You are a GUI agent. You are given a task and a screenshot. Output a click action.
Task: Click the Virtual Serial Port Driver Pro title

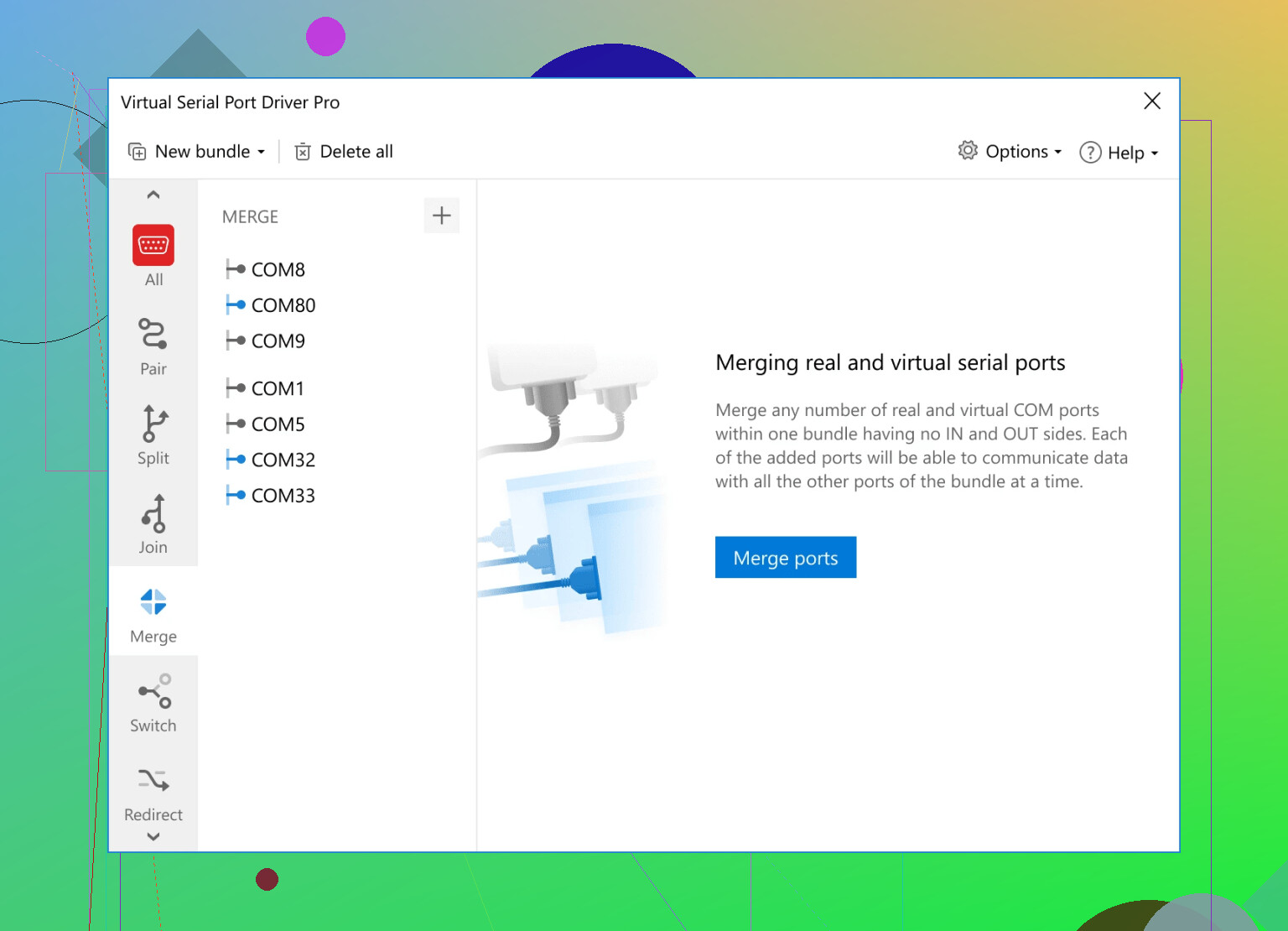point(230,102)
